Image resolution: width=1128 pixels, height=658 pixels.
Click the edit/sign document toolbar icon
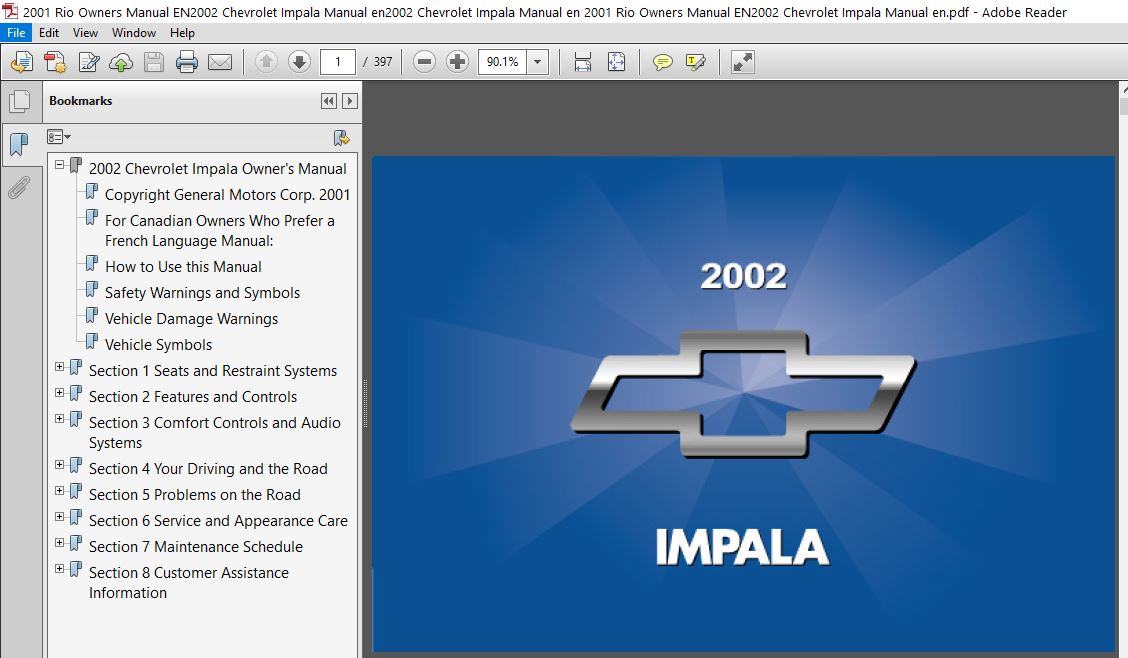88,62
